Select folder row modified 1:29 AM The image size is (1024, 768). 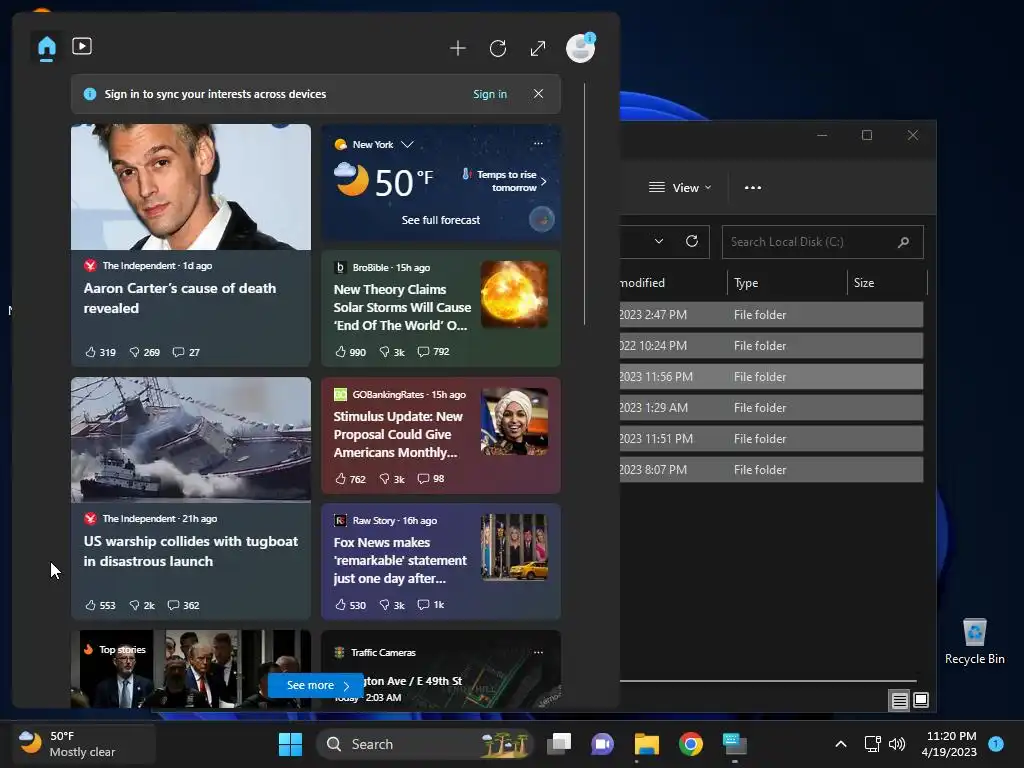(x=771, y=408)
